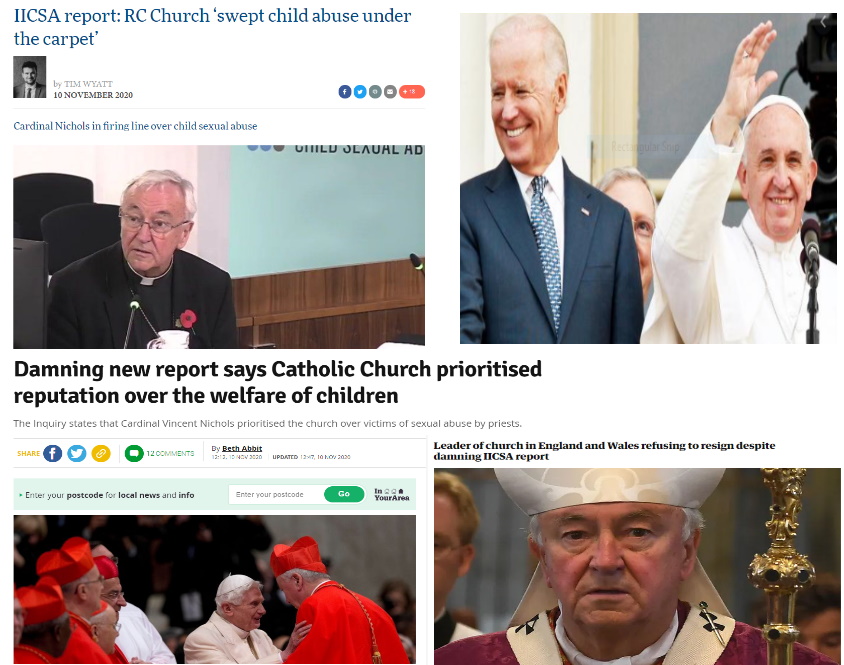Screen dimensions: 844x665
Task: Open the 12 COMMENTS link
Action: [170, 453]
